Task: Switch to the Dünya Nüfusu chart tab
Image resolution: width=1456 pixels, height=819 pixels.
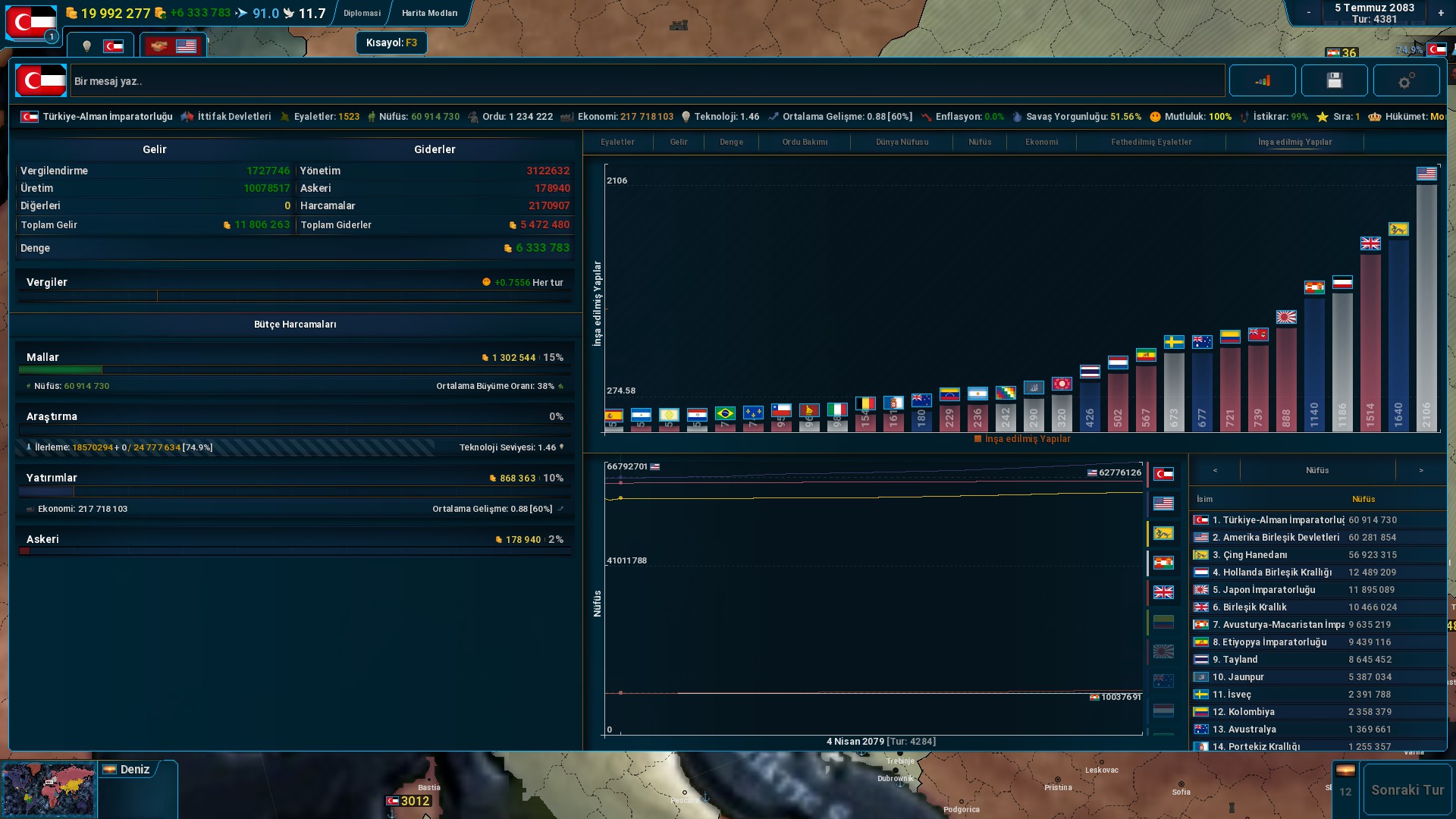Action: (902, 142)
